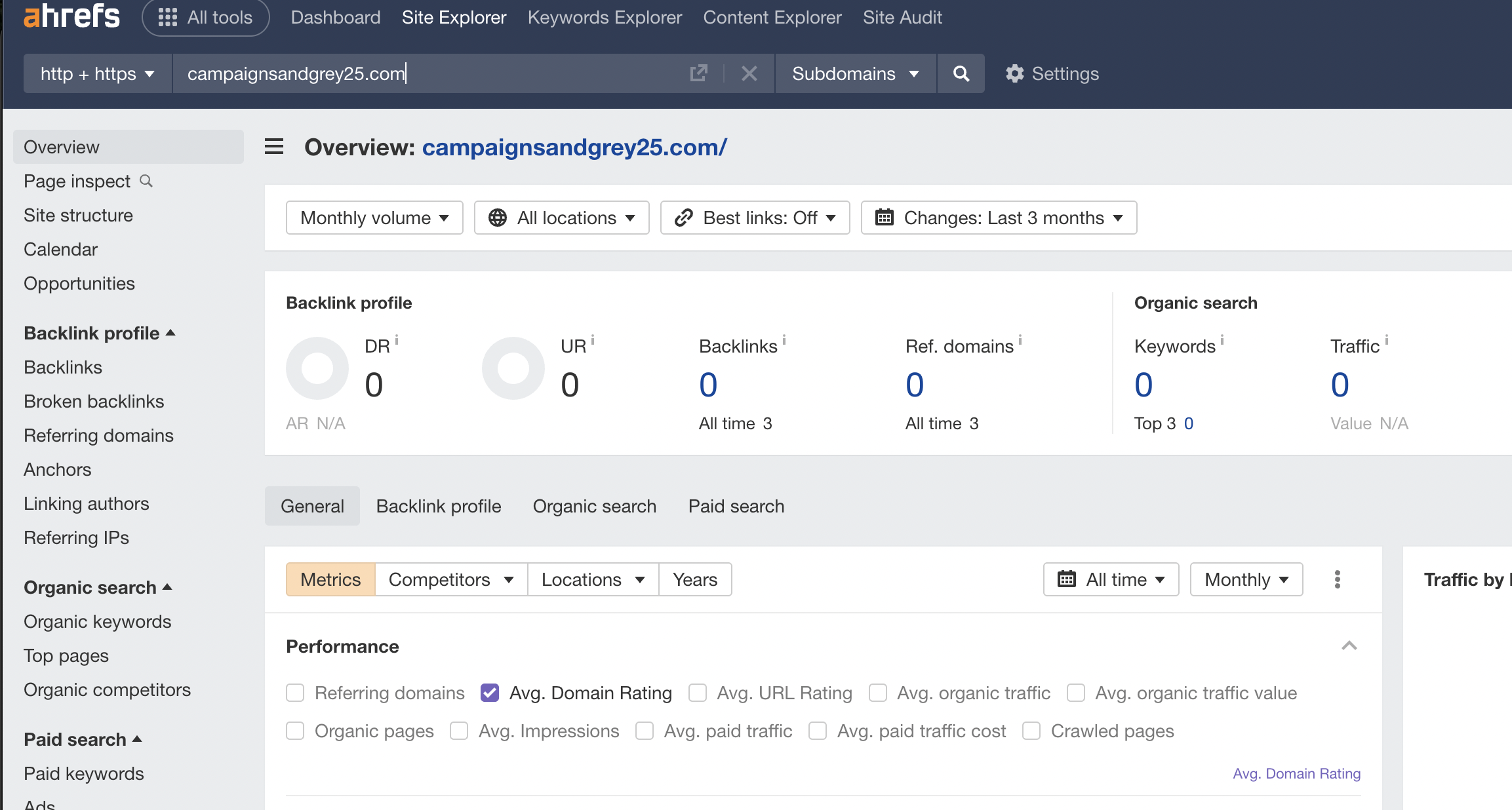
Task: Click the ahrefs logo
Action: [x=71, y=16]
